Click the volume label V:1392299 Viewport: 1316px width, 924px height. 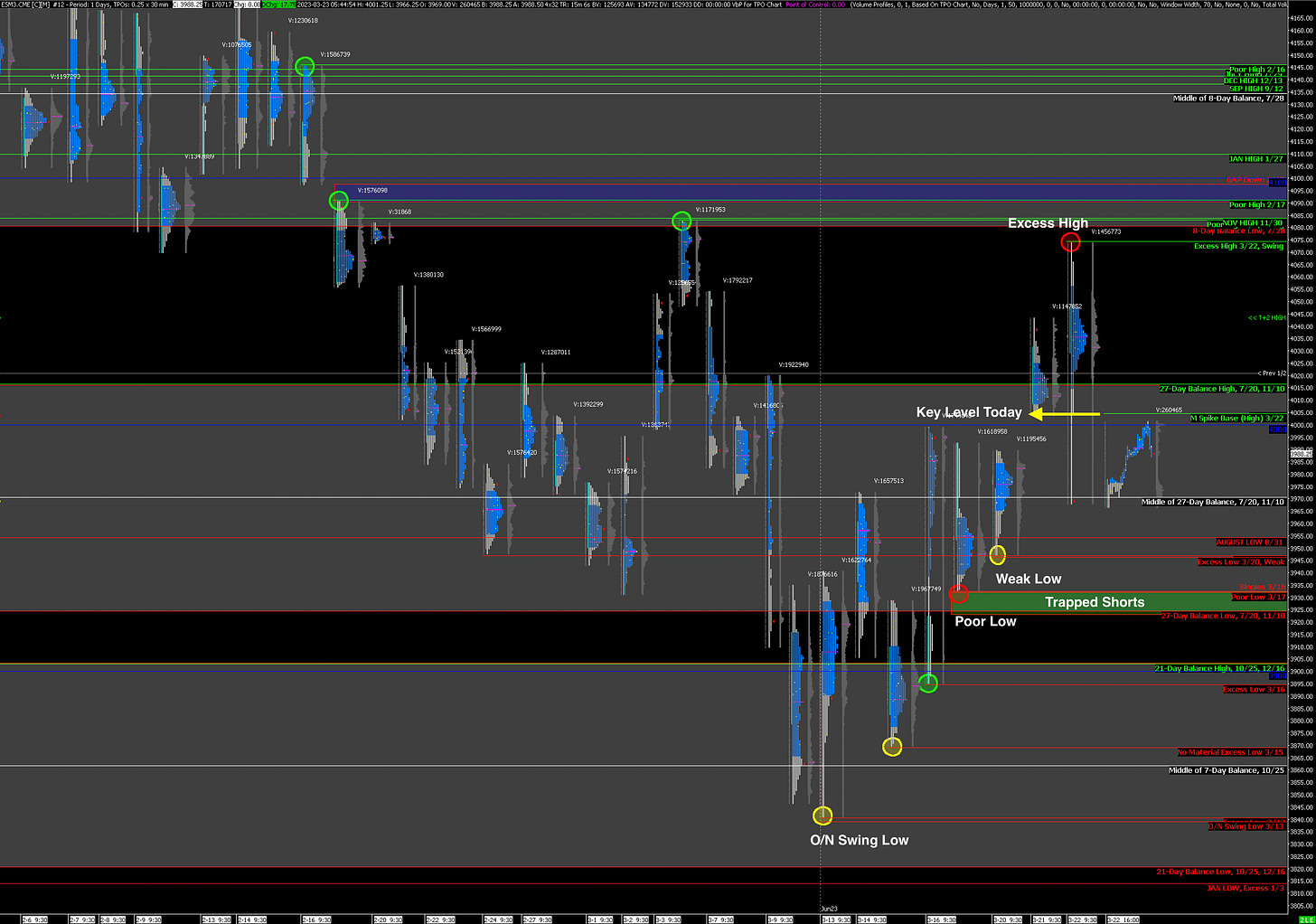click(x=588, y=405)
